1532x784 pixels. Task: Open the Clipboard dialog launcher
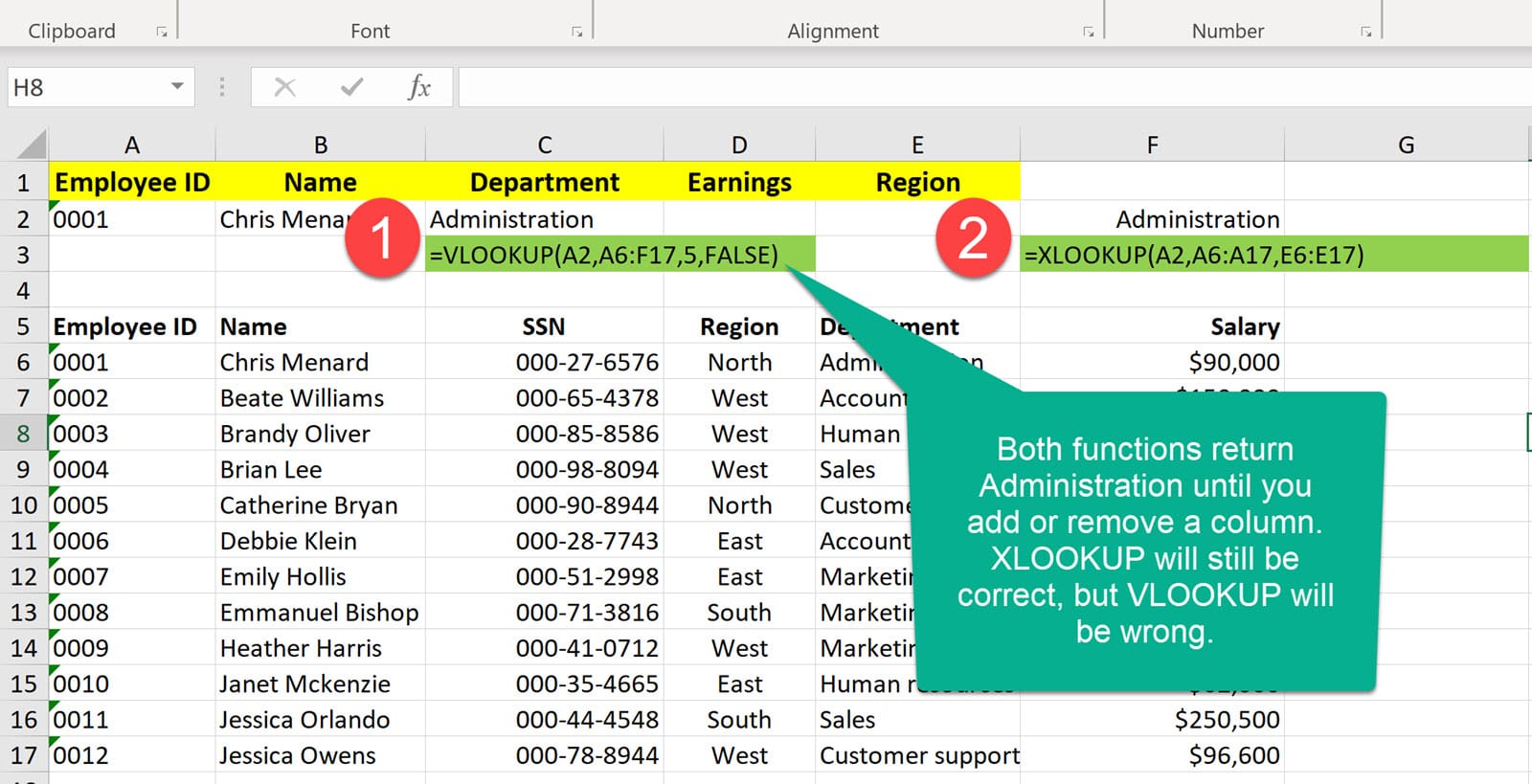point(162,32)
